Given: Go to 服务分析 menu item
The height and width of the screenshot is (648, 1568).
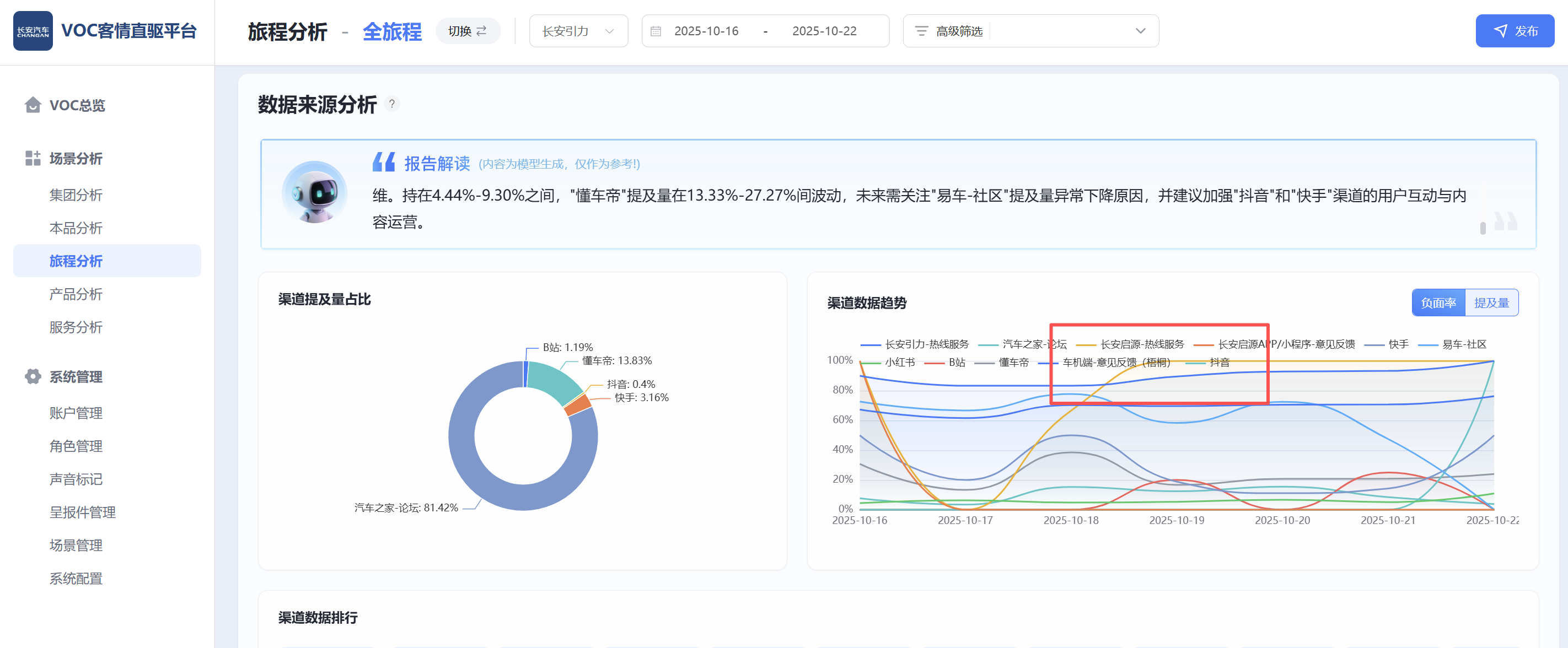Looking at the screenshot, I should coord(76,327).
